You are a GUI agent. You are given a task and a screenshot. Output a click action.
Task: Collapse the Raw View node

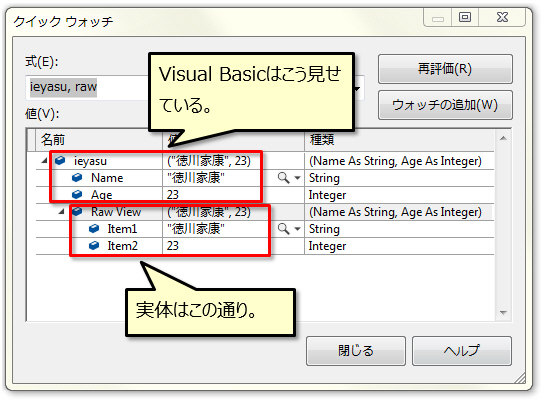tap(61, 212)
